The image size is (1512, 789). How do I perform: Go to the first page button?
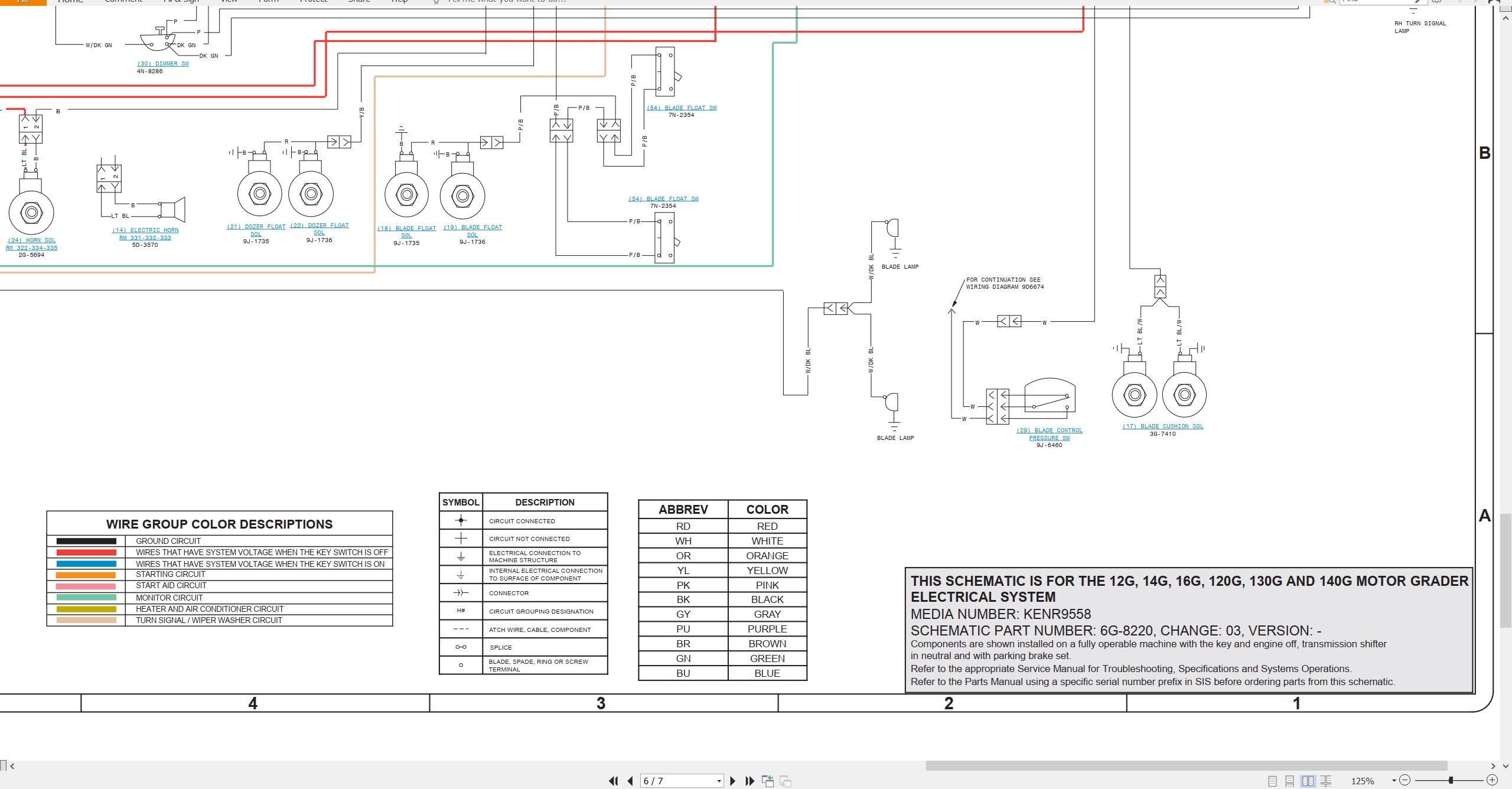click(x=614, y=781)
